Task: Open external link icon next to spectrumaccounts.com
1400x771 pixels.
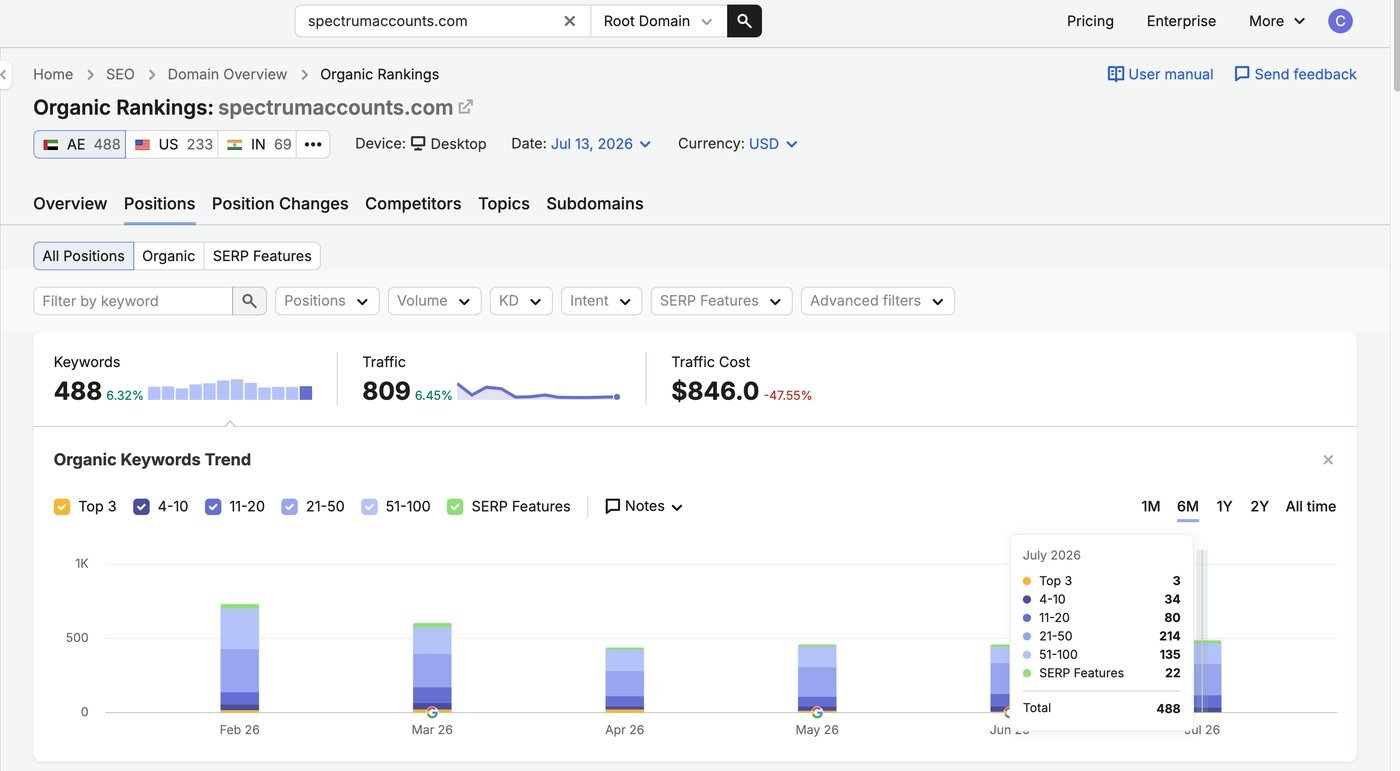Action: tap(465, 107)
